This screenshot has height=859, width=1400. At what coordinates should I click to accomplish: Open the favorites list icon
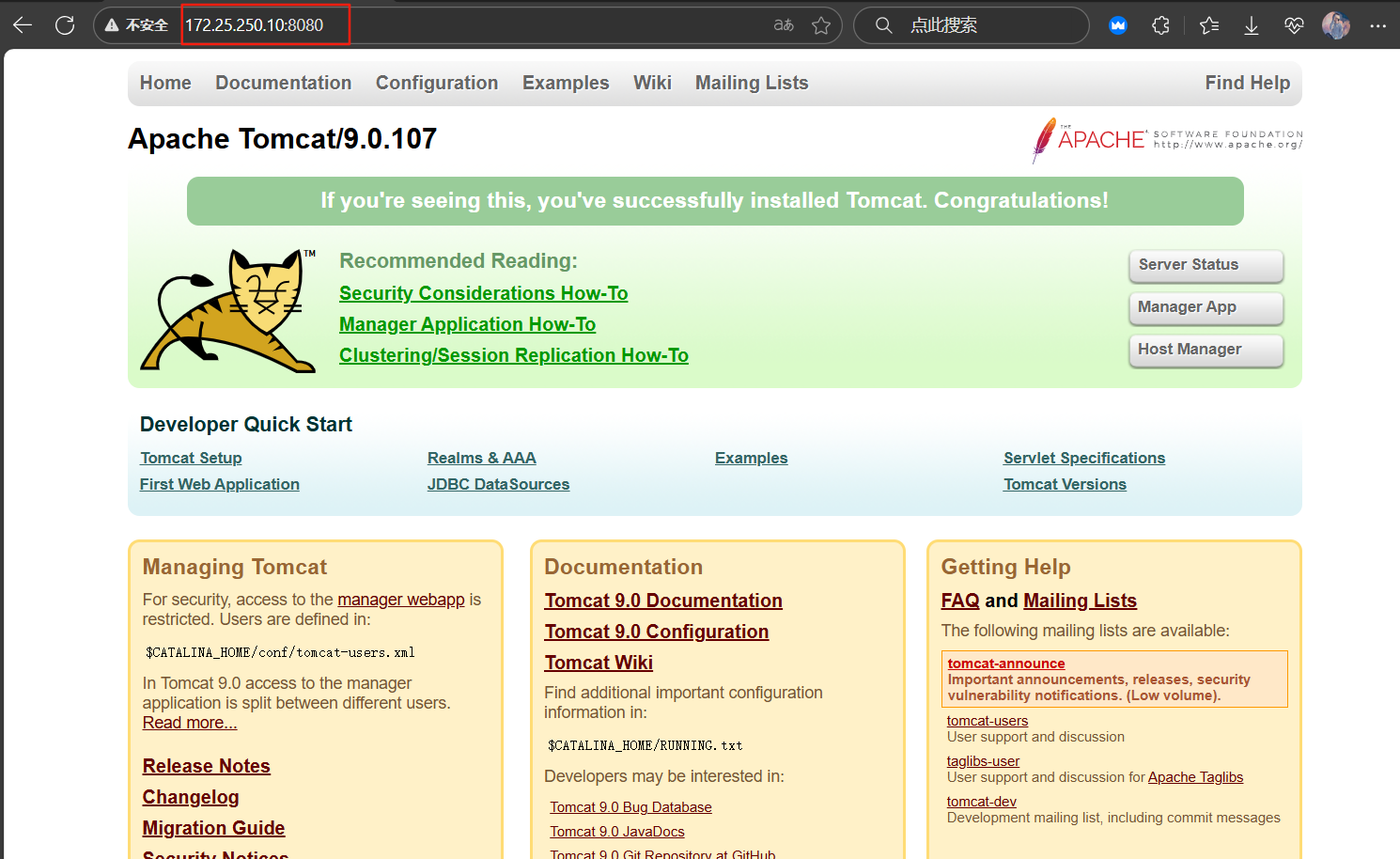click(x=1209, y=25)
